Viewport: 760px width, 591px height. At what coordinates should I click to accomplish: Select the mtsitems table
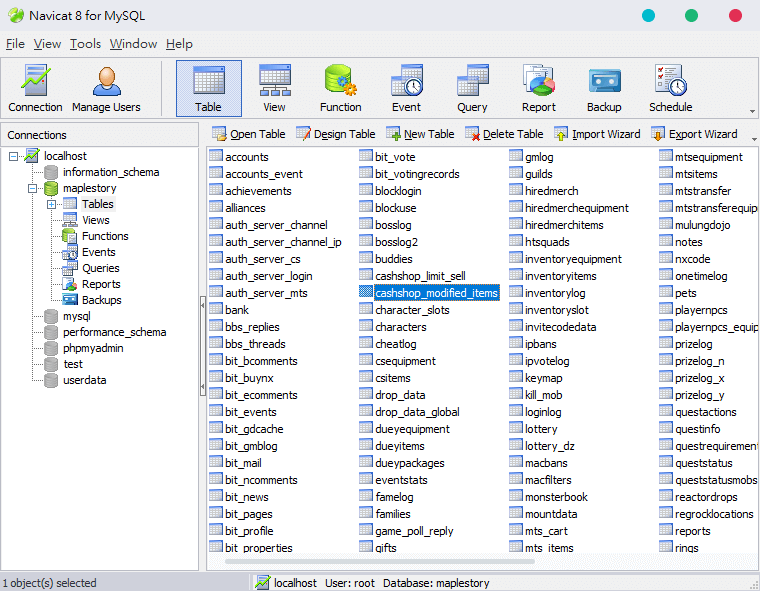tap(696, 174)
